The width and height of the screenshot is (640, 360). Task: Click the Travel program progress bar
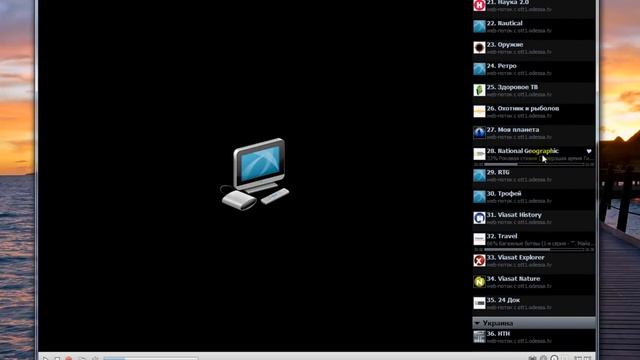click(x=534, y=249)
